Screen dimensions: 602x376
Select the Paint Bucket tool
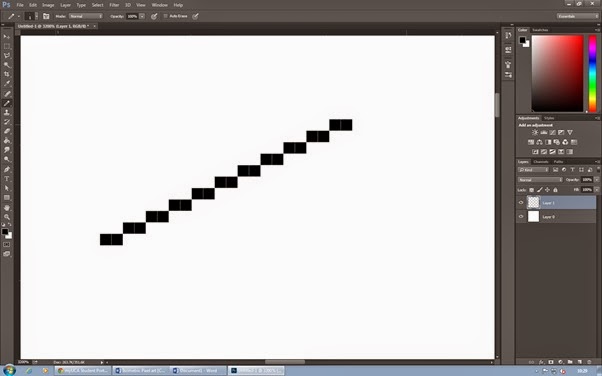coord(7,141)
